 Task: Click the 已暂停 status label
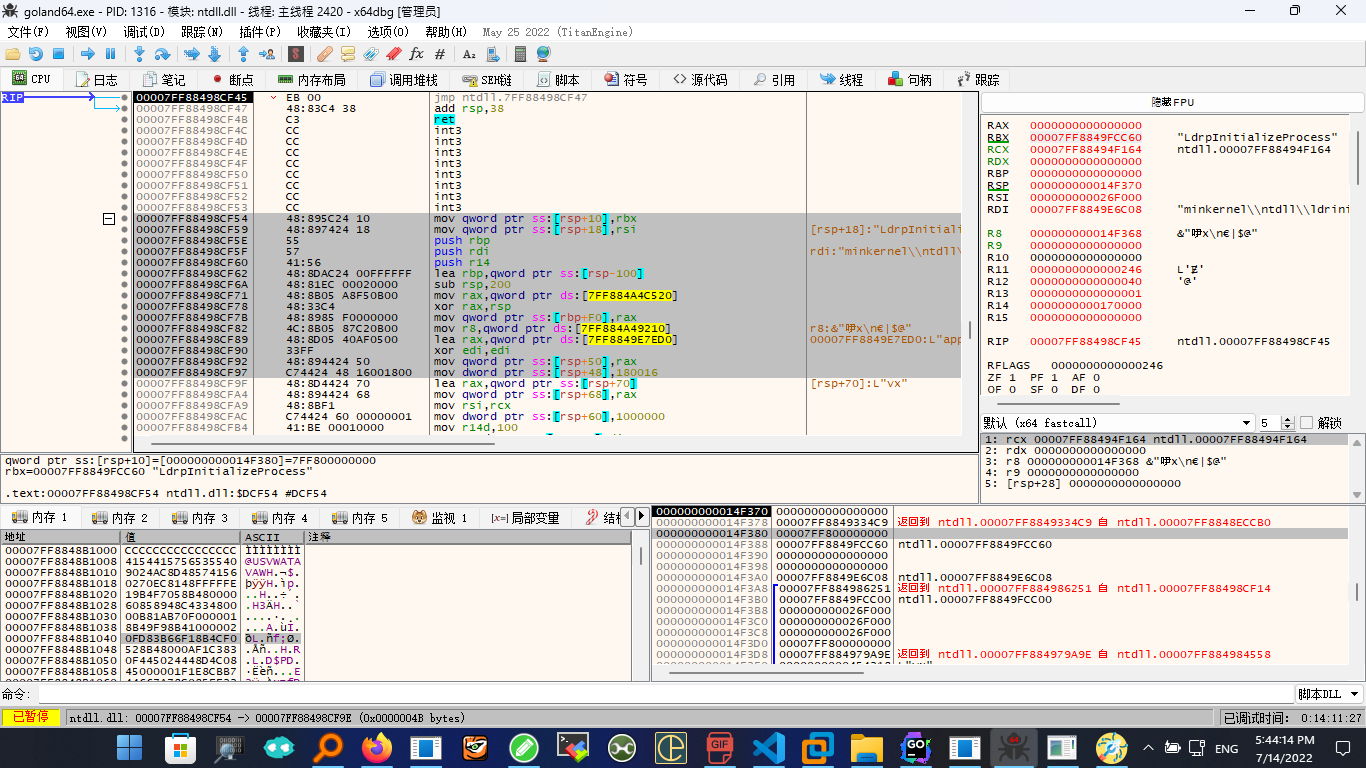click(31, 717)
